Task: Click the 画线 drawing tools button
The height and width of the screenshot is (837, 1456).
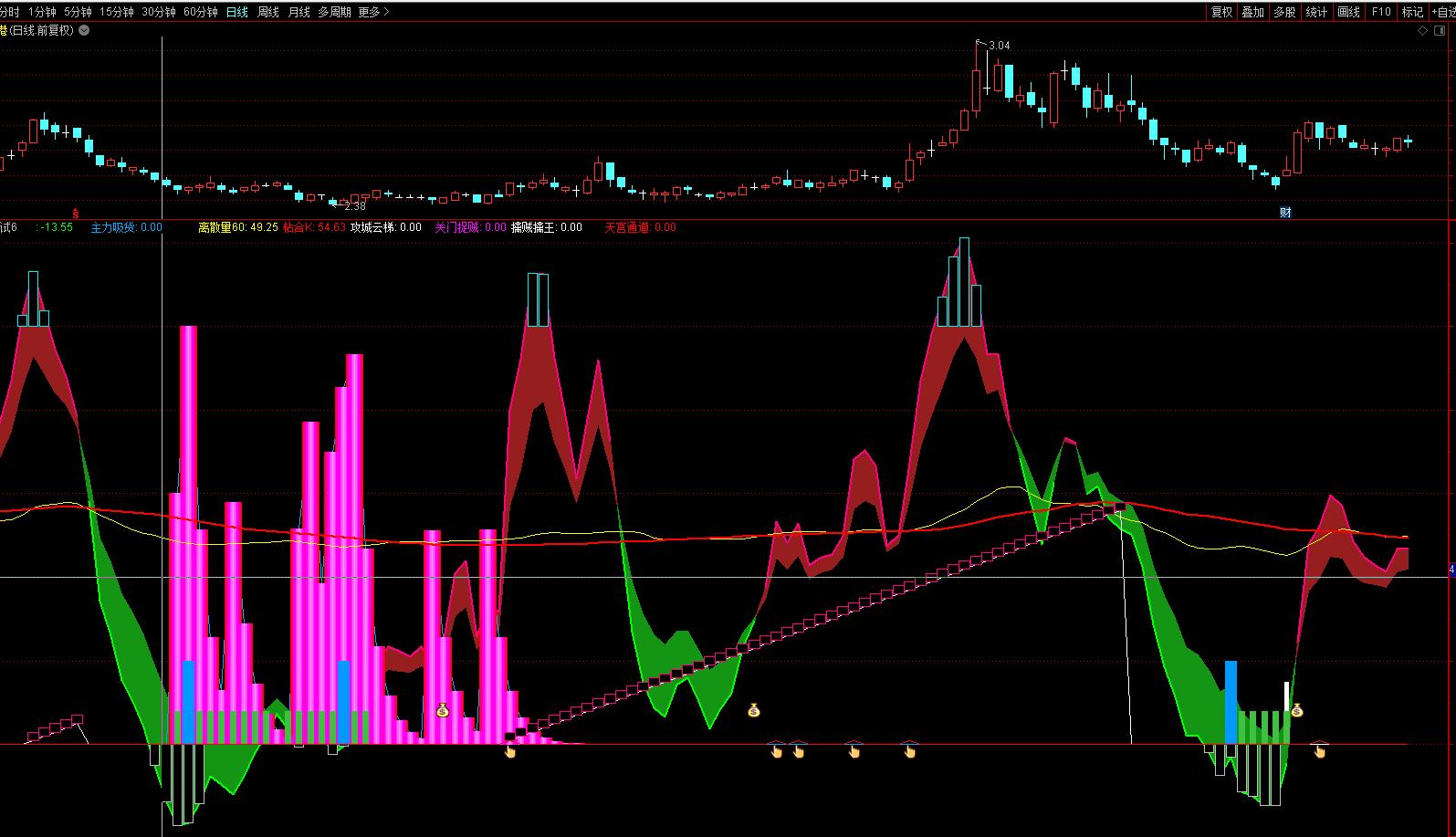Action: [x=1348, y=12]
